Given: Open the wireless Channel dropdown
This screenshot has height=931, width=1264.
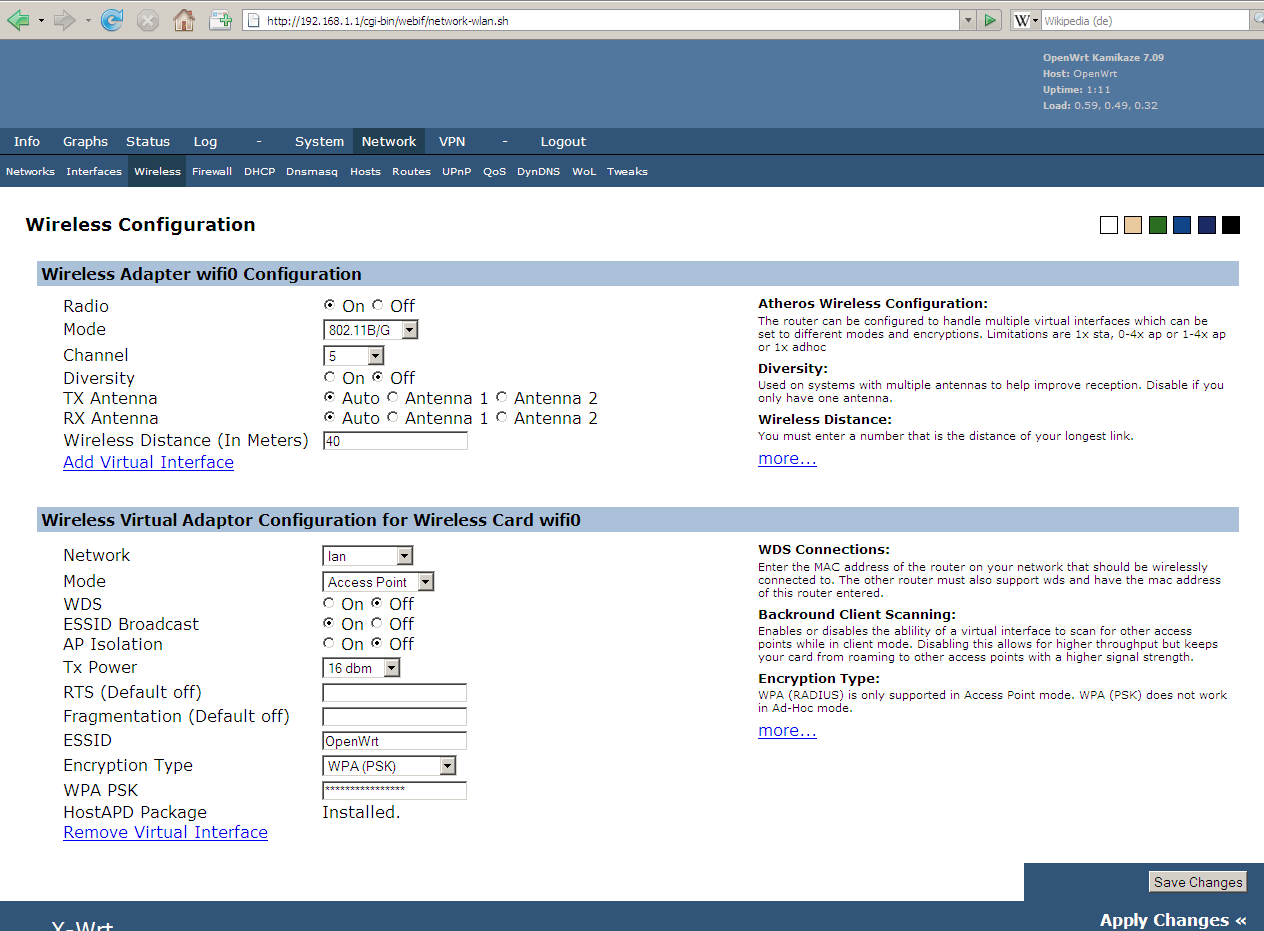Looking at the screenshot, I should coord(374,355).
